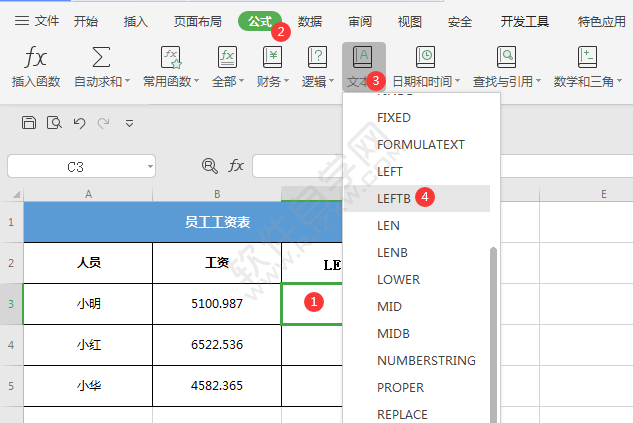Switch to the 数据 tab
Image resolution: width=633 pixels, height=423 pixels.
tap(310, 21)
